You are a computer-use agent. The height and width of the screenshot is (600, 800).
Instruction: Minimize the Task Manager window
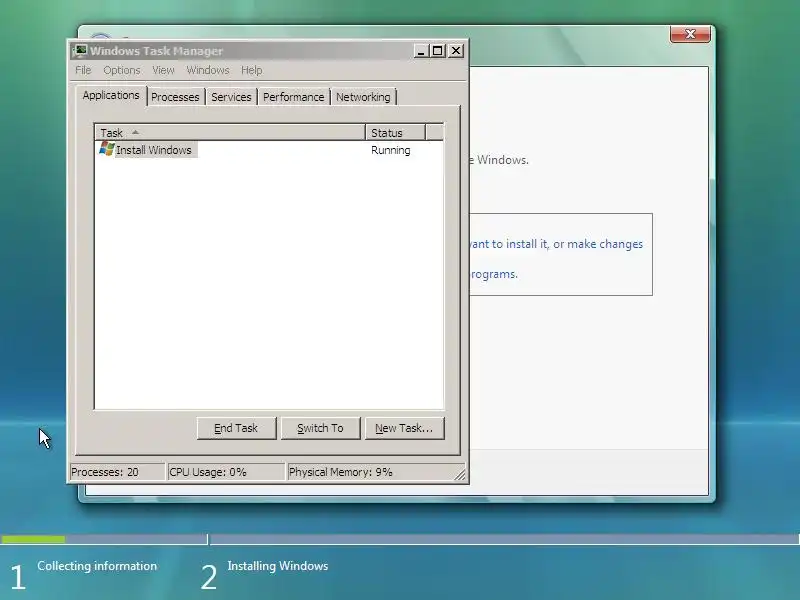[x=421, y=51]
